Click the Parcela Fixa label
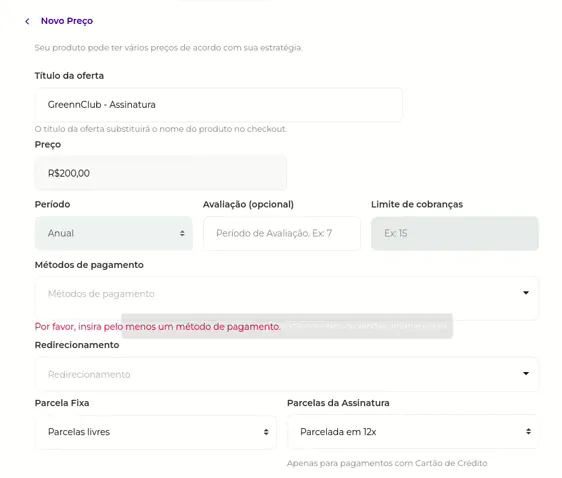The height and width of the screenshot is (478, 562). 62,403
